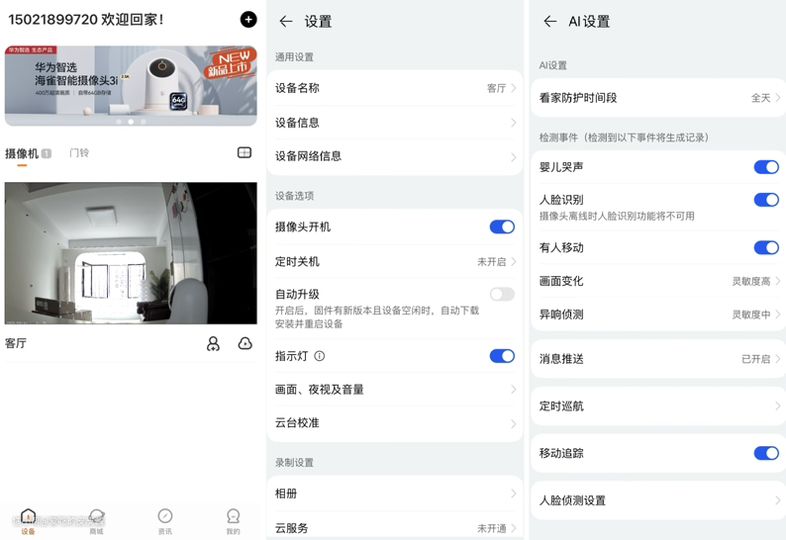The image size is (786, 540).
Task: Tap 15021899720 欢迎回家 greeting
Action: 86,20
